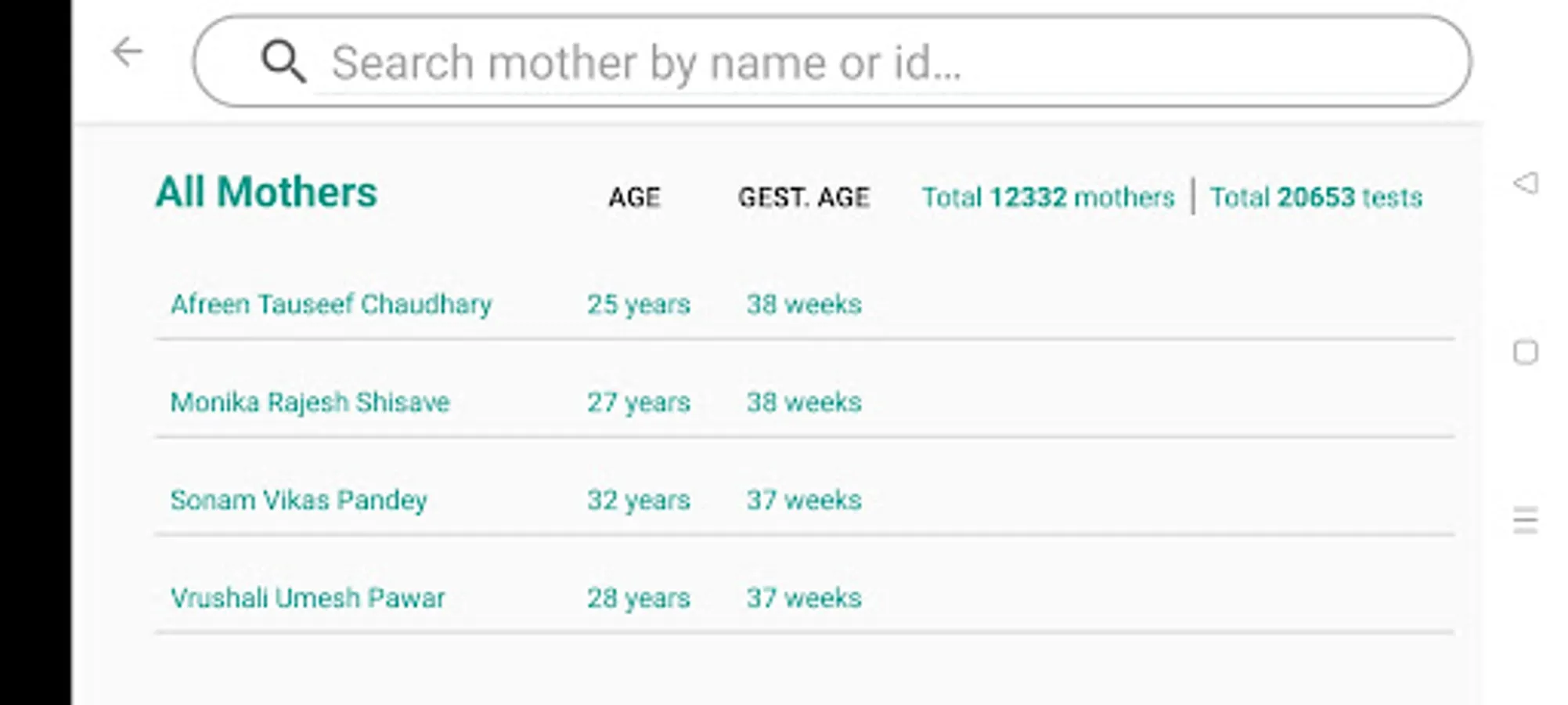Tap Sonam's 37 weeks gestational age
The height and width of the screenshot is (705, 1568).
pyautogui.click(x=804, y=500)
